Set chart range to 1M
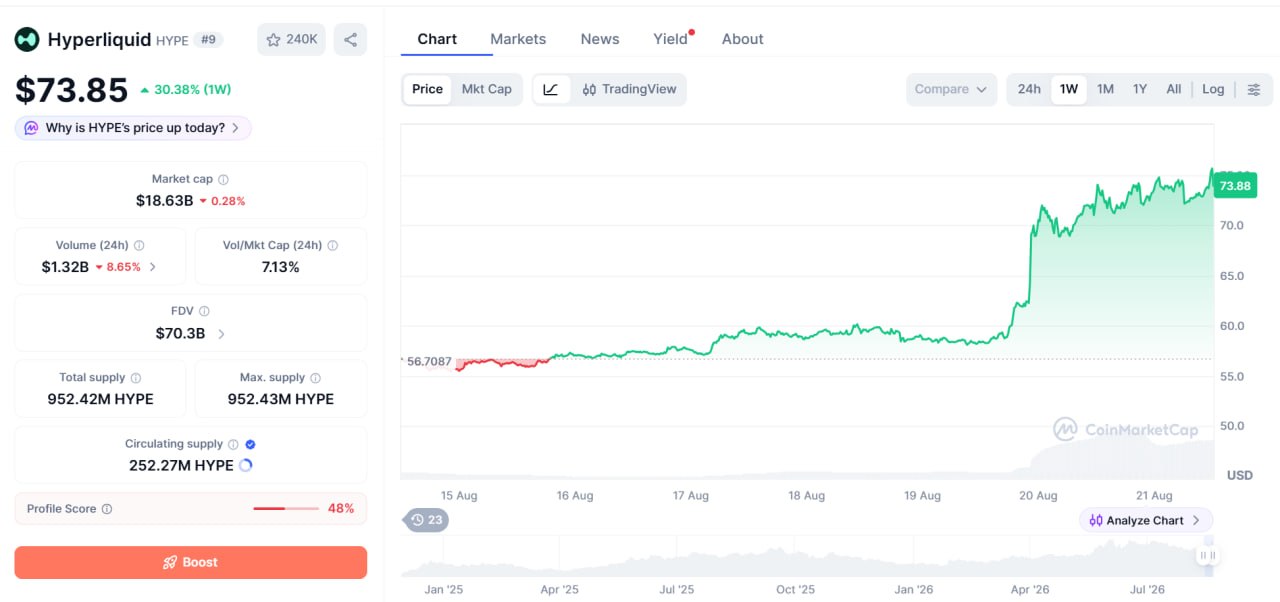Screen dimensions: 1280x602 (x=1105, y=89)
